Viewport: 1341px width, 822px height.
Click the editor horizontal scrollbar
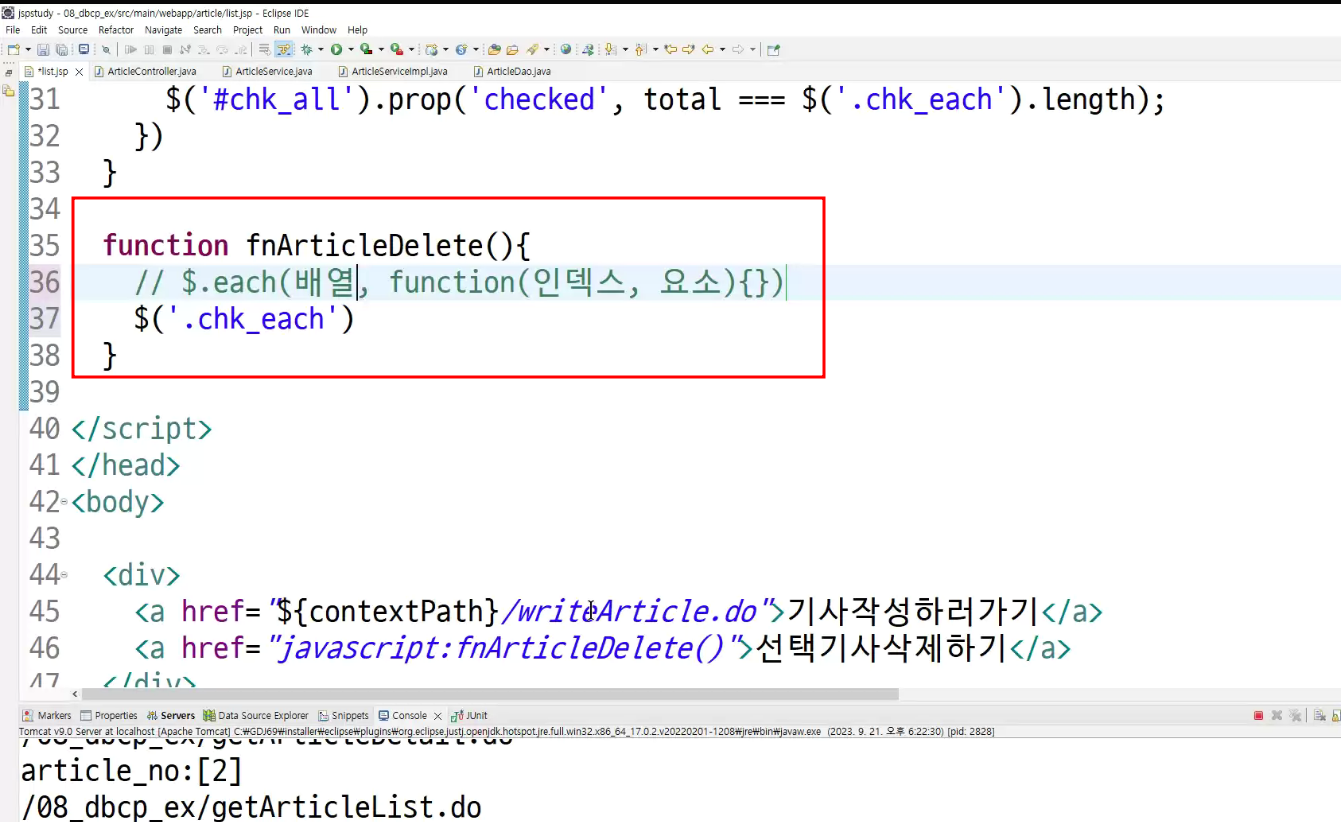click(490, 694)
